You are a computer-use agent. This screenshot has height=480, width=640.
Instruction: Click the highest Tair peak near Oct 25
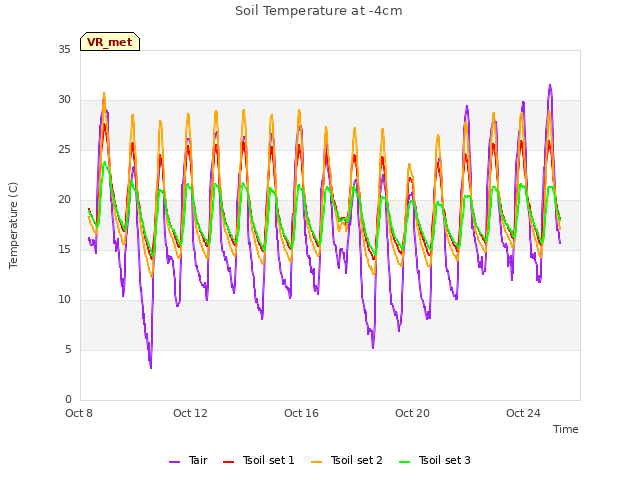[550, 85]
